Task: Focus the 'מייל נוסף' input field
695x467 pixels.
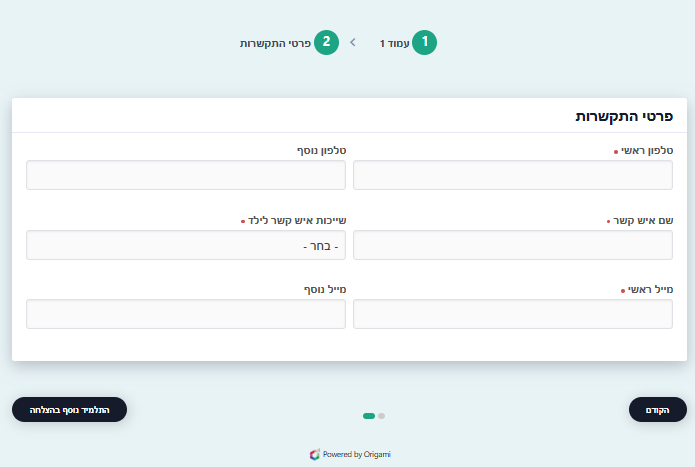Action: [x=186, y=314]
